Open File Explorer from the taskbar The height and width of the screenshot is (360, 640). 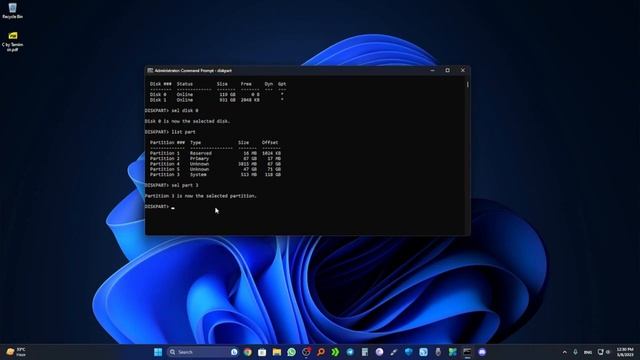[277, 352]
